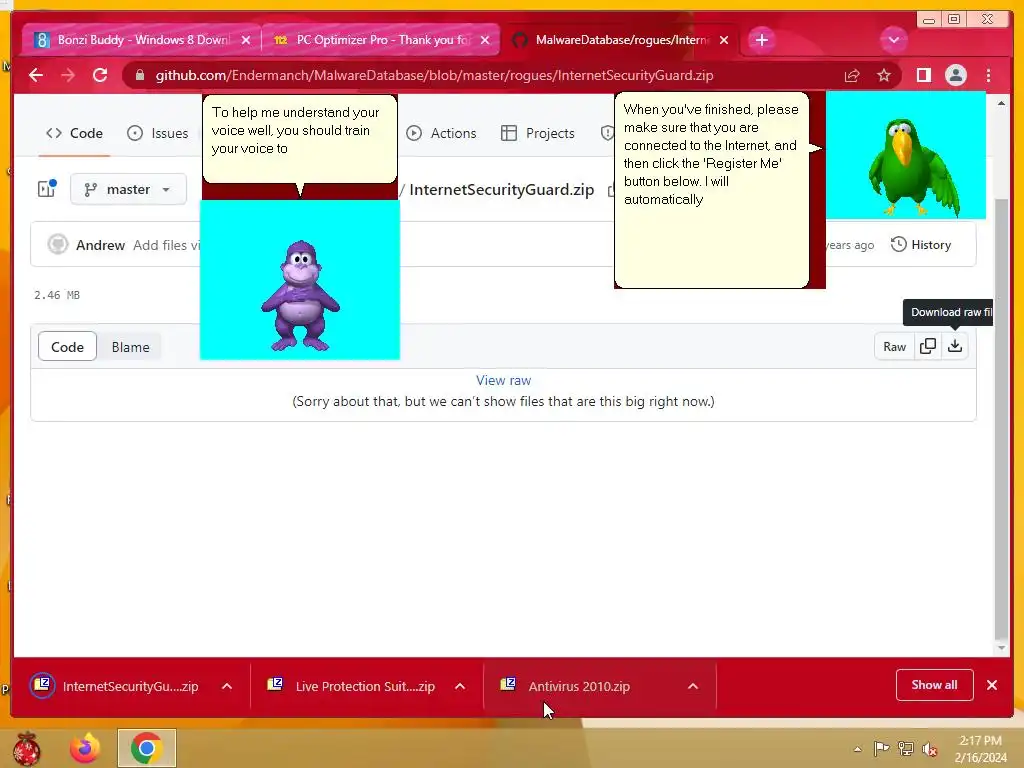The height and width of the screenshot is (768, 1024).
Task: Show hidden system tray icons
Action: click(857, 749)
